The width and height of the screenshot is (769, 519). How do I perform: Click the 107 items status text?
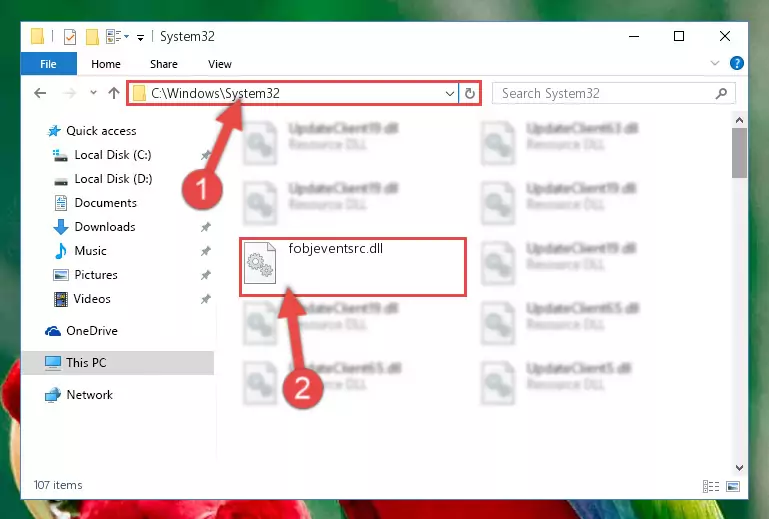[x=58, y=485]
